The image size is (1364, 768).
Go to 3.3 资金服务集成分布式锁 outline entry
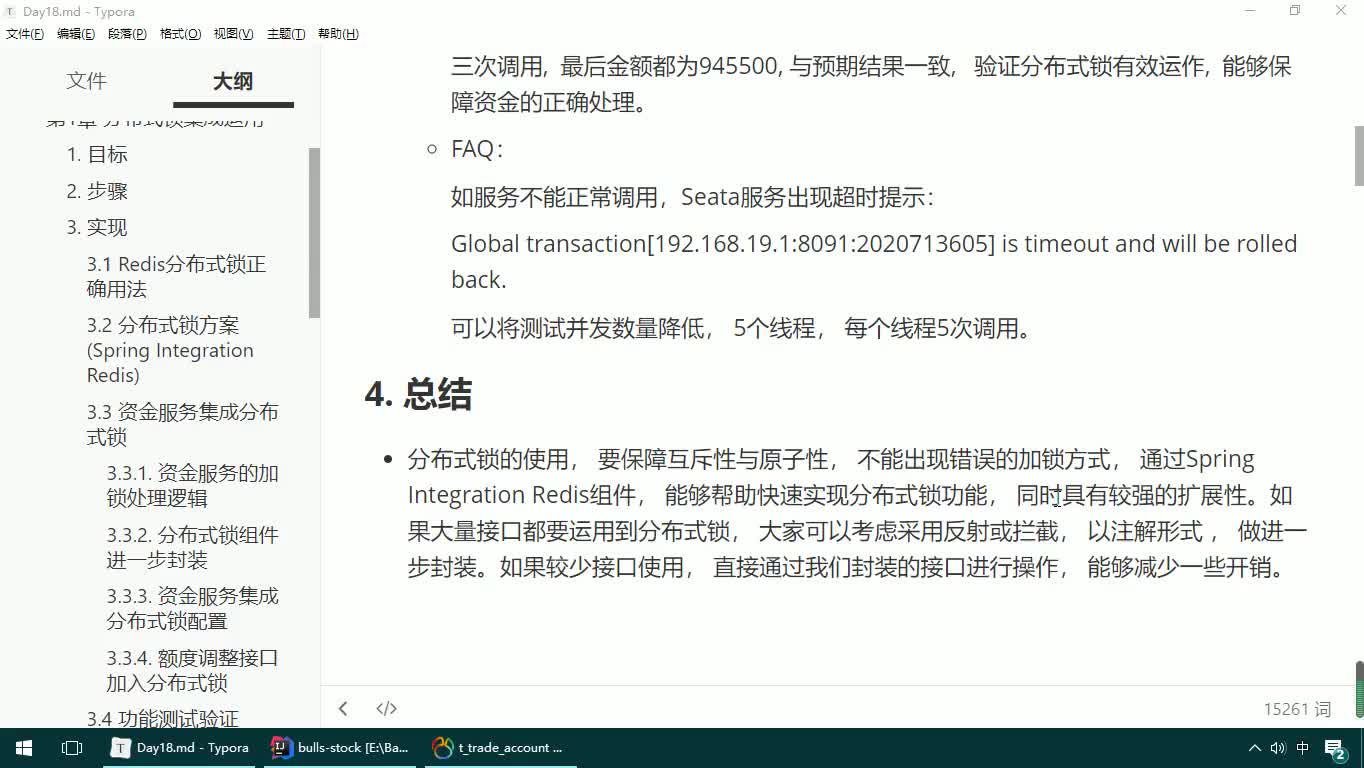pos(182,424)
